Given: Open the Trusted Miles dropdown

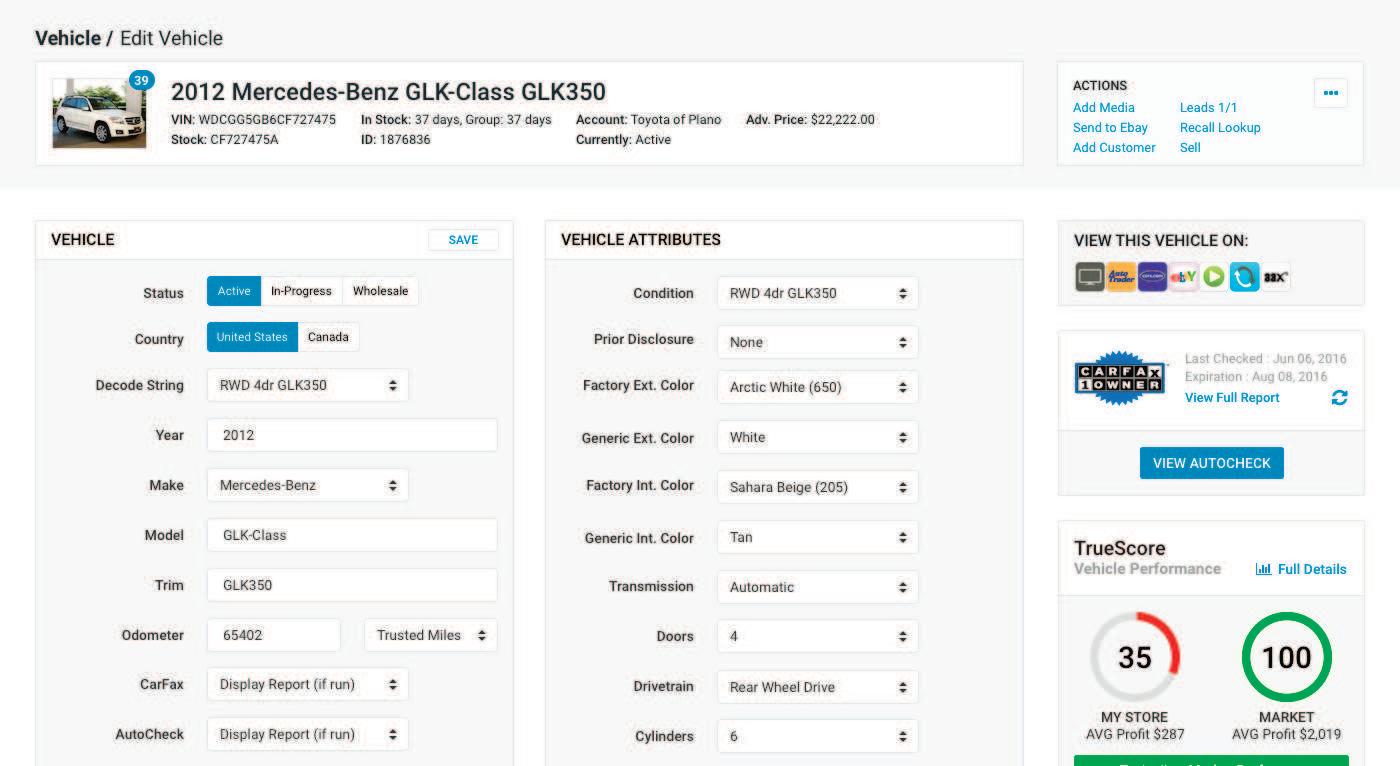Looking at the screenshot, I should click(x=431, y=635).
